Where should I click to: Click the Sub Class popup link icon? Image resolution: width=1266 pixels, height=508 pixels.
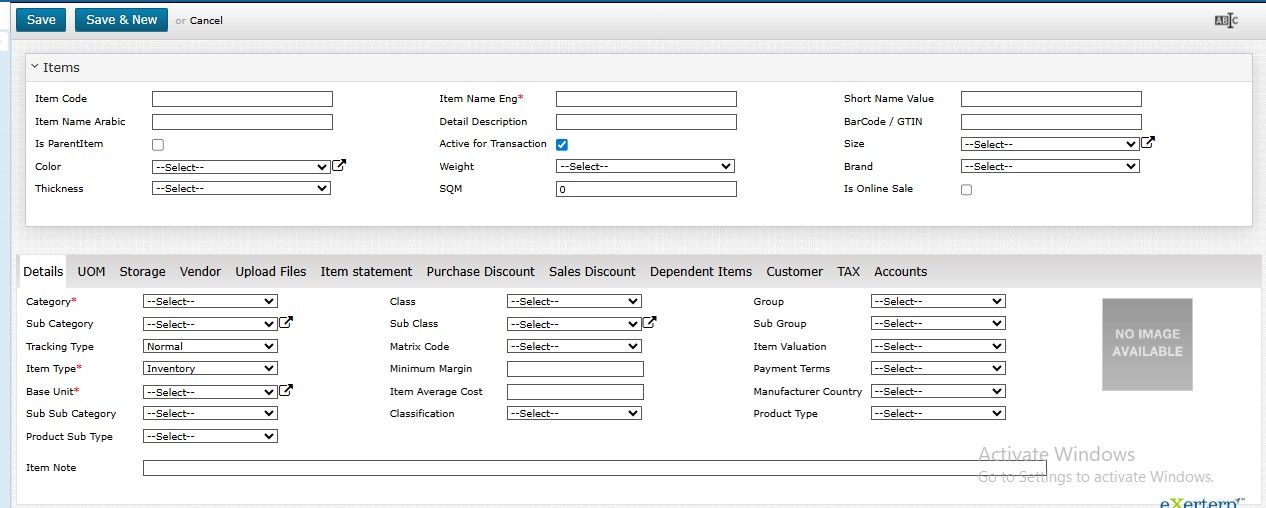[x=650, y=323]
